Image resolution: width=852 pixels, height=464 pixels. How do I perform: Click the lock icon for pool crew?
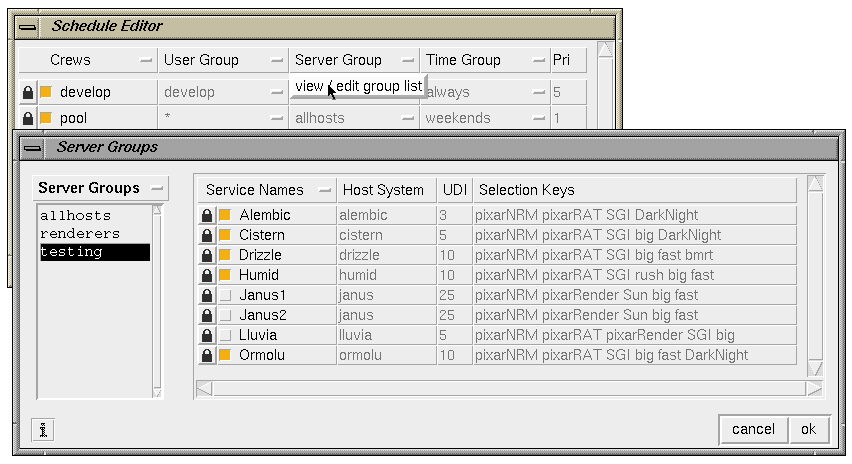tap(28, 118)
